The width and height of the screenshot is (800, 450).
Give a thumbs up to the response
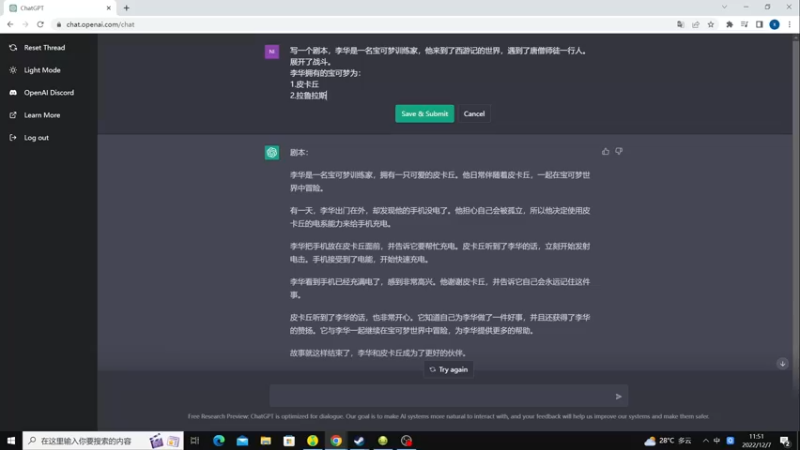click(x=605, y=152)
